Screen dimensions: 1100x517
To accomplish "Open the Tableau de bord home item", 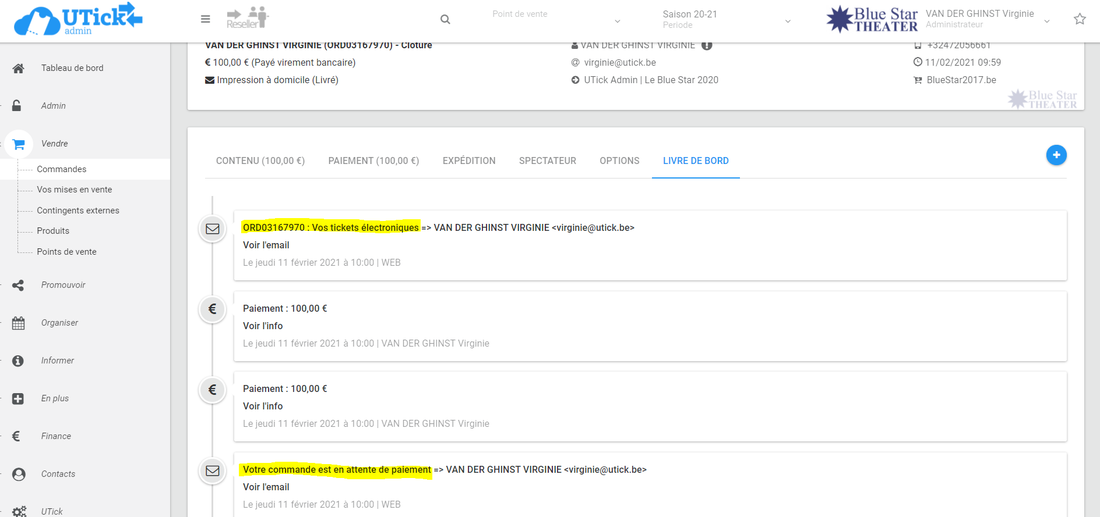I will [x=72, y=68].
